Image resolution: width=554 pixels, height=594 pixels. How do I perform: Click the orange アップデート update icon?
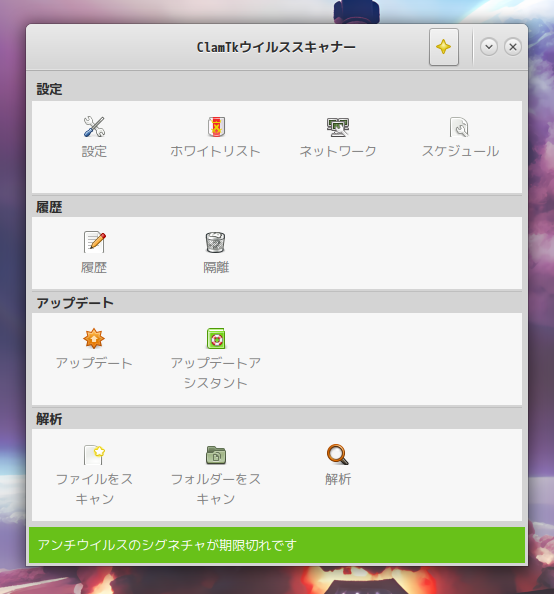[94, 338]
